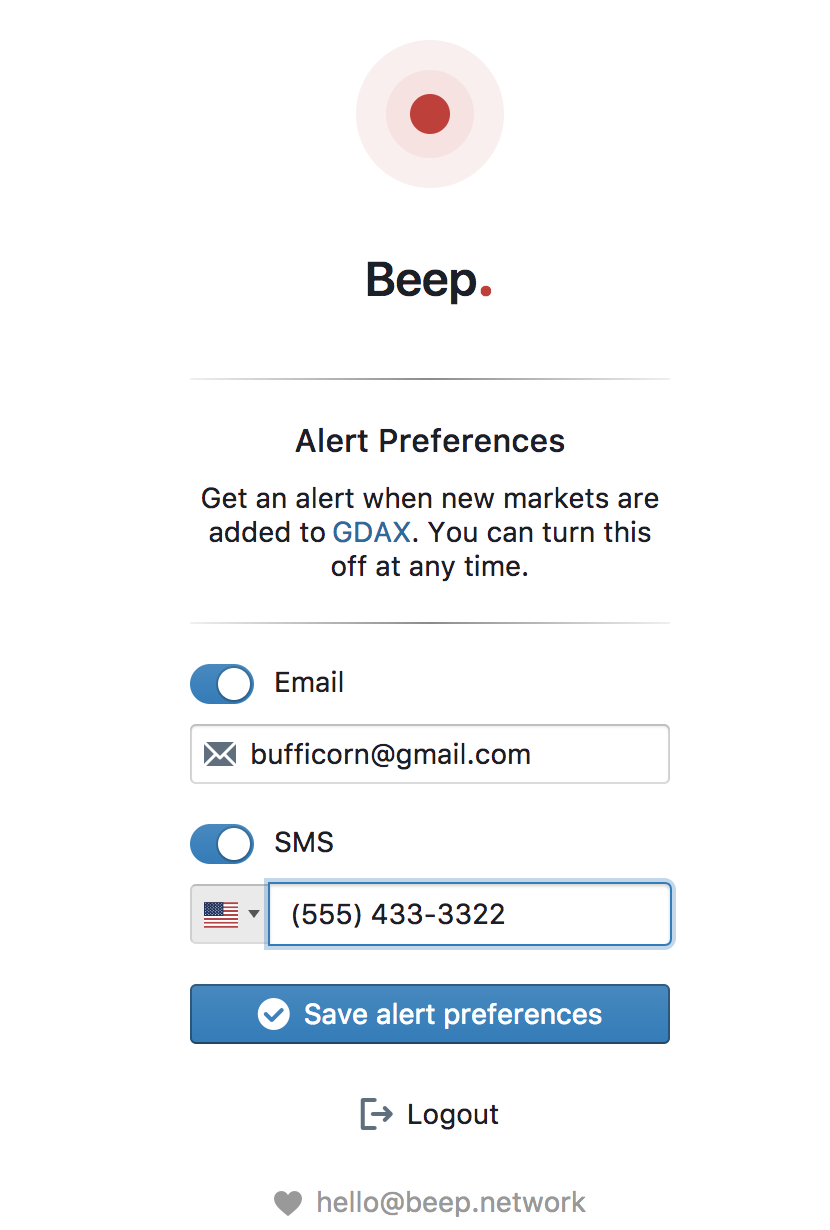Click the red Beep logo circle
The height and width of the screenshot is (1230, 830).
tap(430, 114)
